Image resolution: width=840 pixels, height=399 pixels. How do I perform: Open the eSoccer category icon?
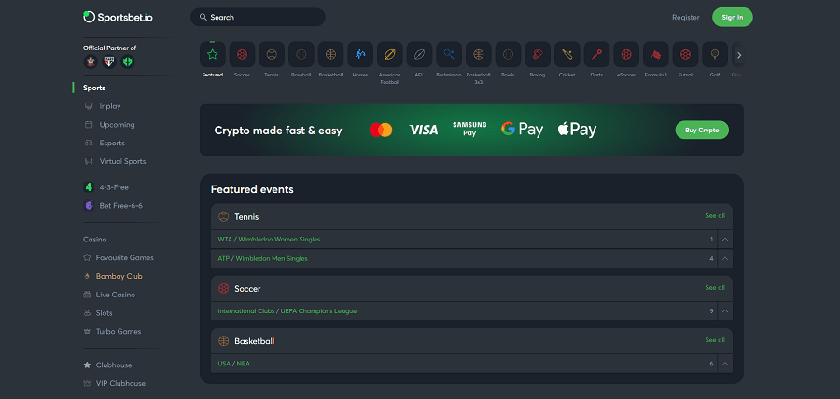click(626, 54)
